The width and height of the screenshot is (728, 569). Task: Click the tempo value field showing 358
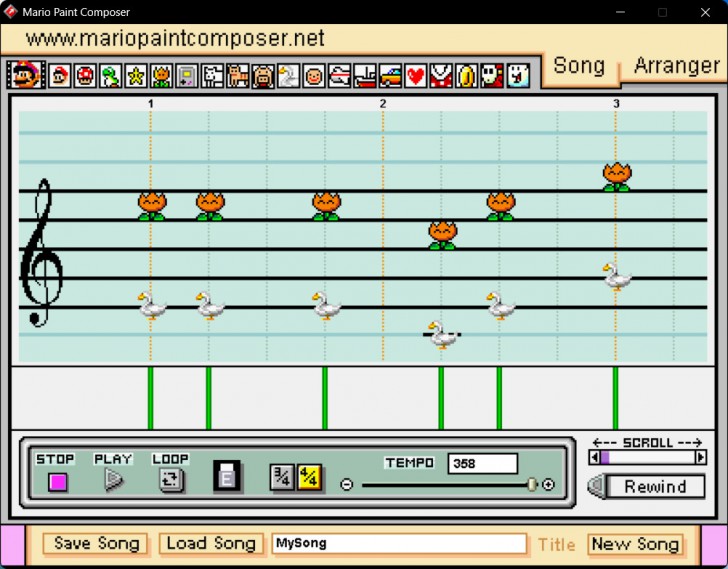(483, 464)
